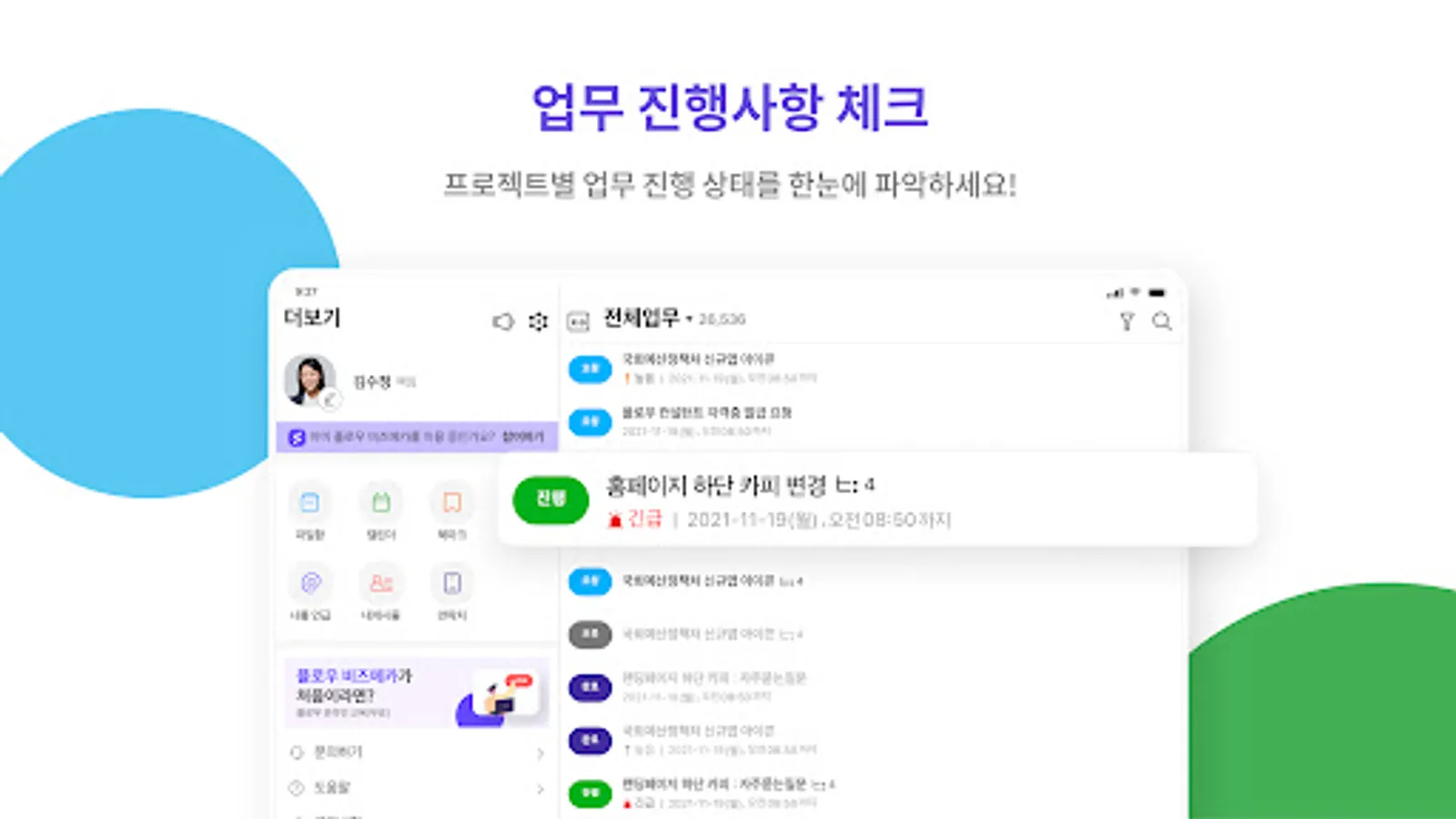Open the settings gear icon beside 더보기
Viewport: 1456px width, 819px height.
(538, 322)
